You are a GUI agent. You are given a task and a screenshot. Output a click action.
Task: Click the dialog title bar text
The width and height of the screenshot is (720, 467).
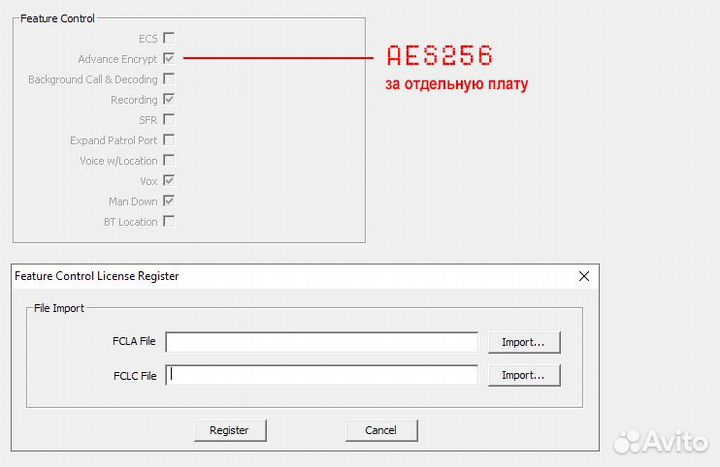(x=97, y=276)
